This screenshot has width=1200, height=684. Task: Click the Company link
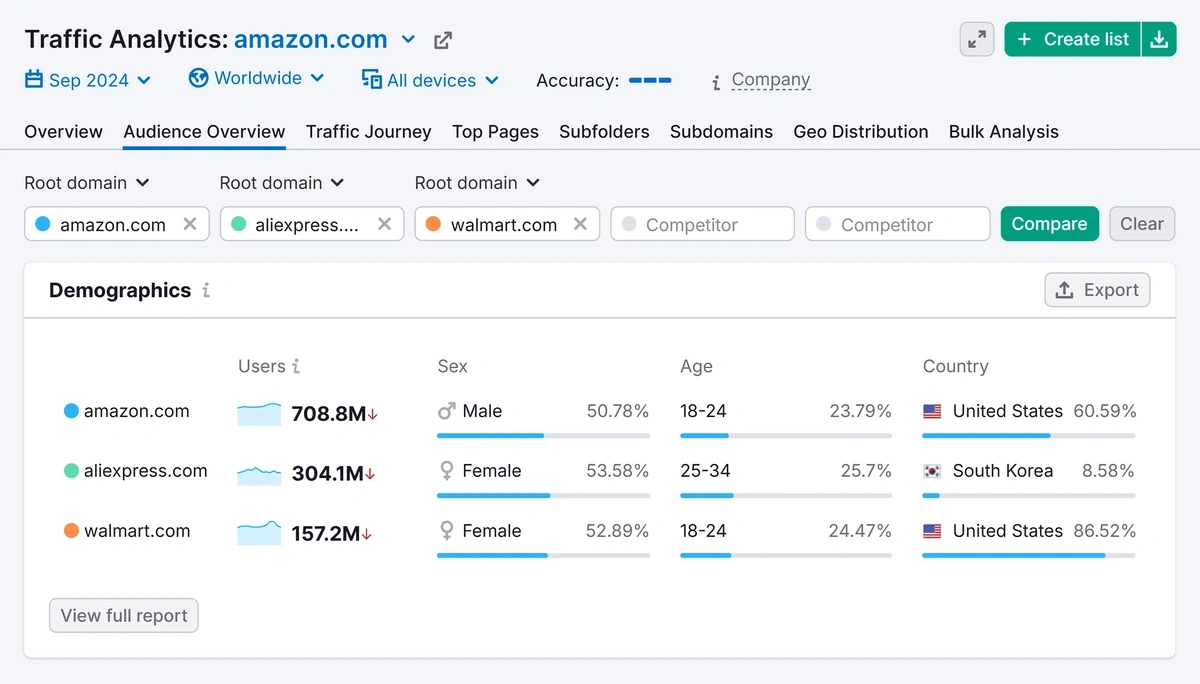pos(771,80)
